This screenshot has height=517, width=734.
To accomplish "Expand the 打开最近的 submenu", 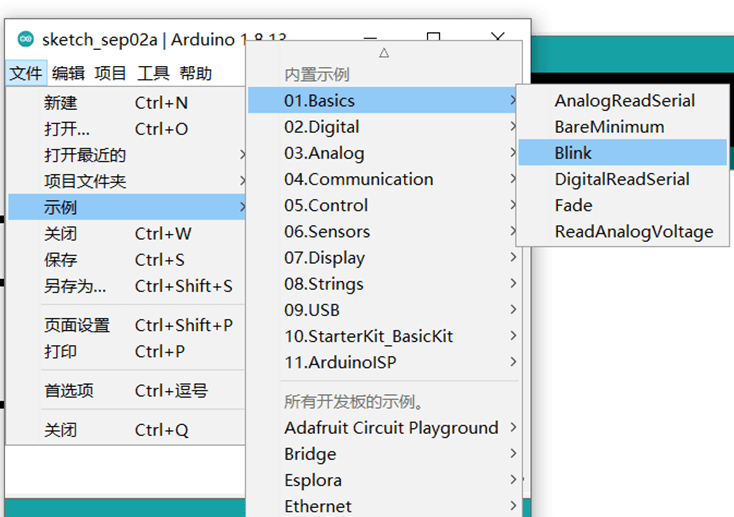I will pyautogui.click(x=126, y=155).
